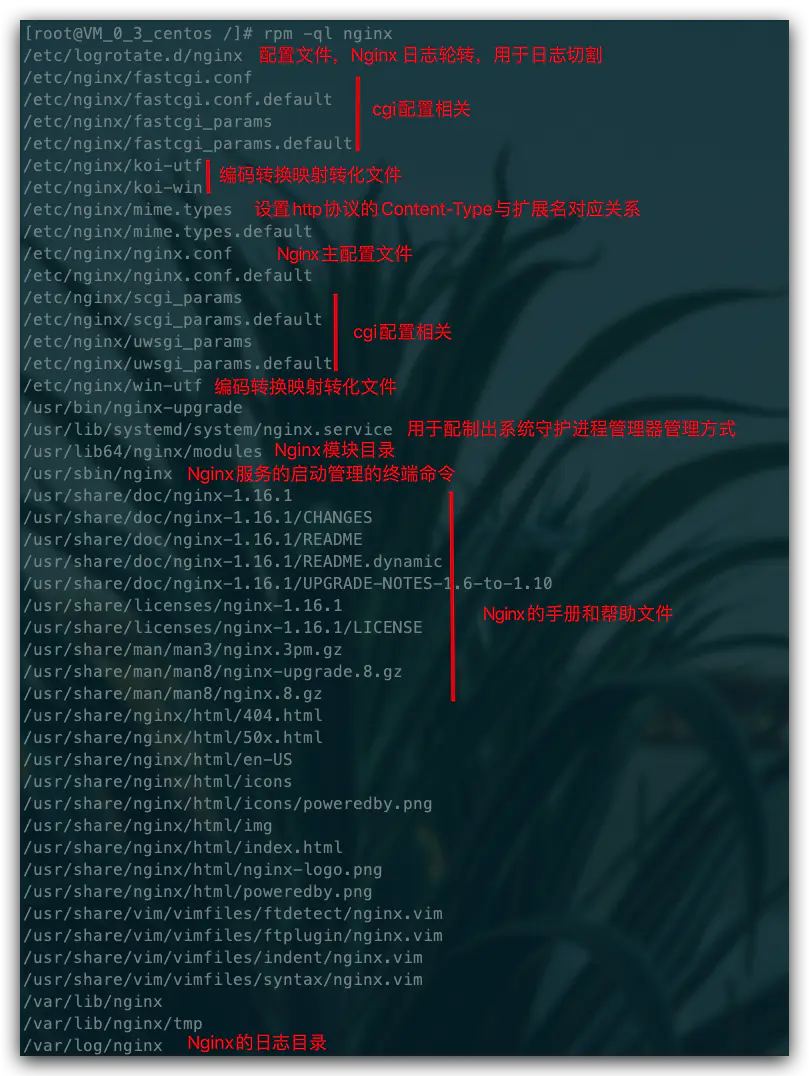
Task: Select the /usr/share/nginx/html/index.html line
Action: (183, 847)
